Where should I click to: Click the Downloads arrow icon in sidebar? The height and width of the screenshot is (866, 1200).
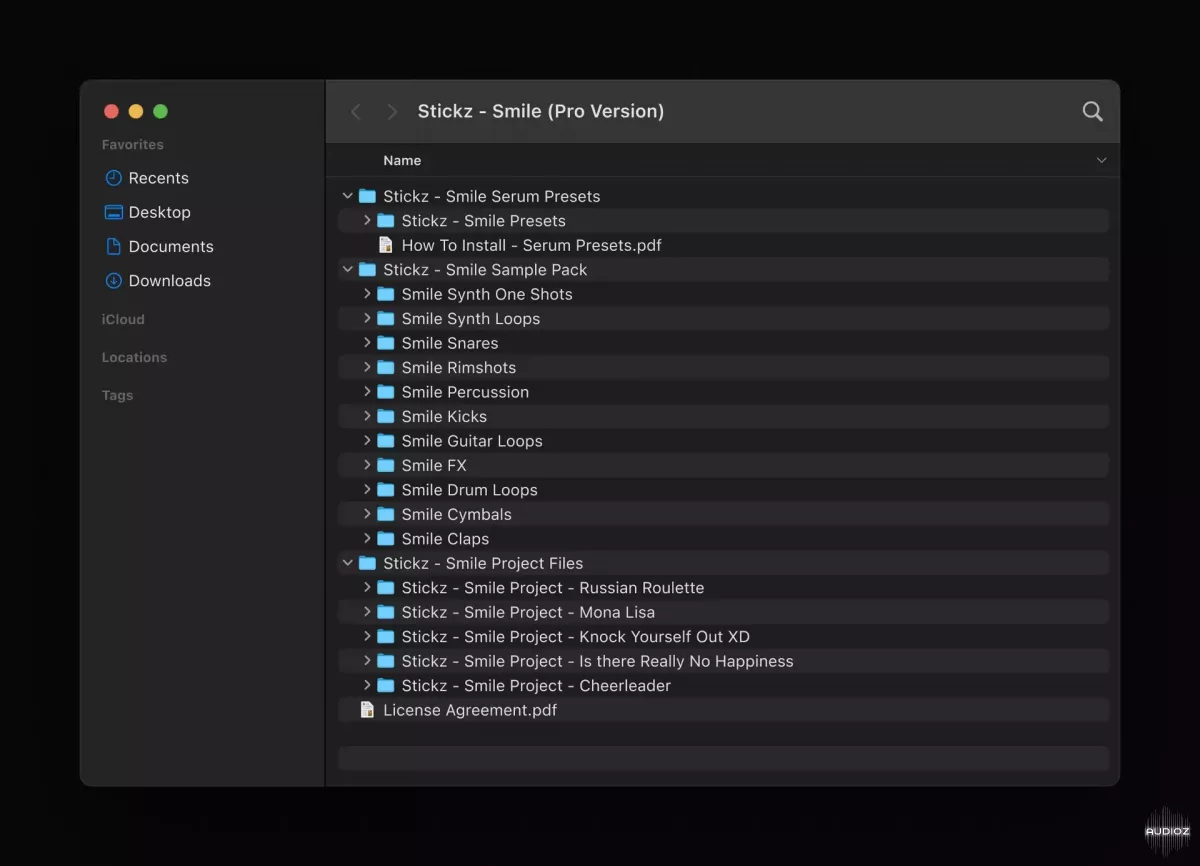point(114,281)
